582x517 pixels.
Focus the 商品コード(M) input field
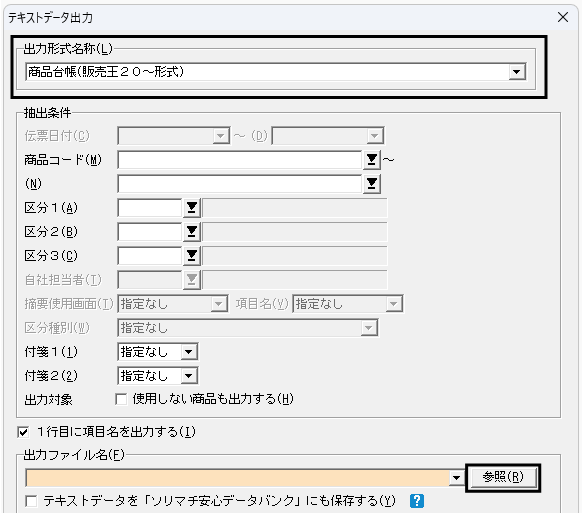240,160
